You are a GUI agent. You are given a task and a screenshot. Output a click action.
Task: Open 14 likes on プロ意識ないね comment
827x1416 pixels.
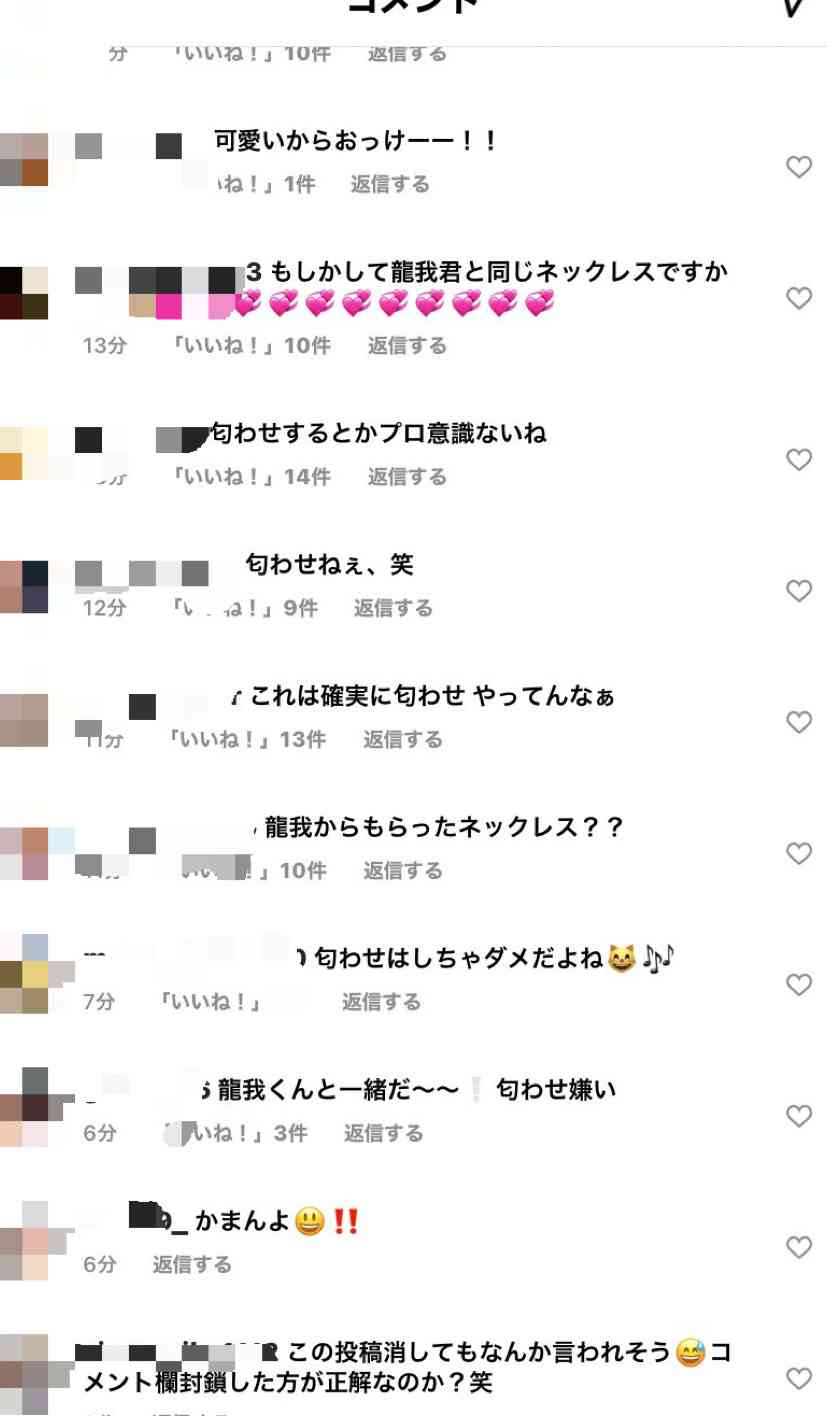pyautogui.click(x=252, y=477)
